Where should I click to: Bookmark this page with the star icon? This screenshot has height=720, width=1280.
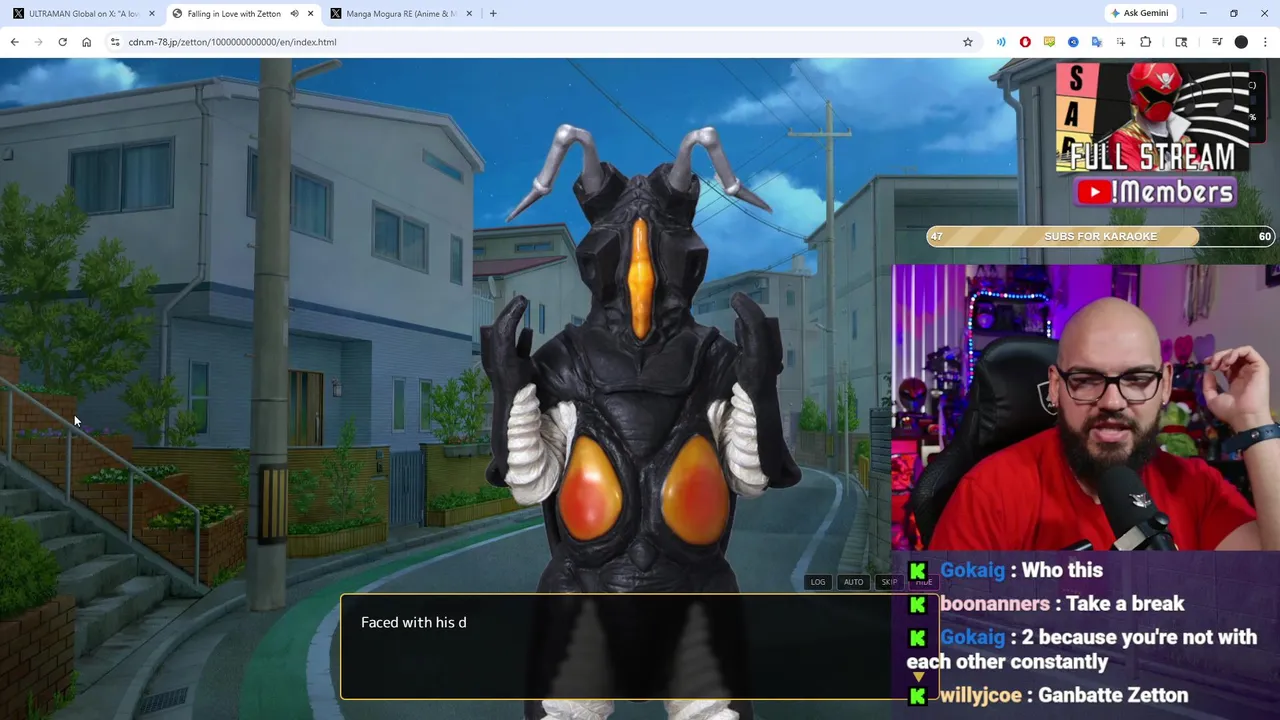point(967,42)
